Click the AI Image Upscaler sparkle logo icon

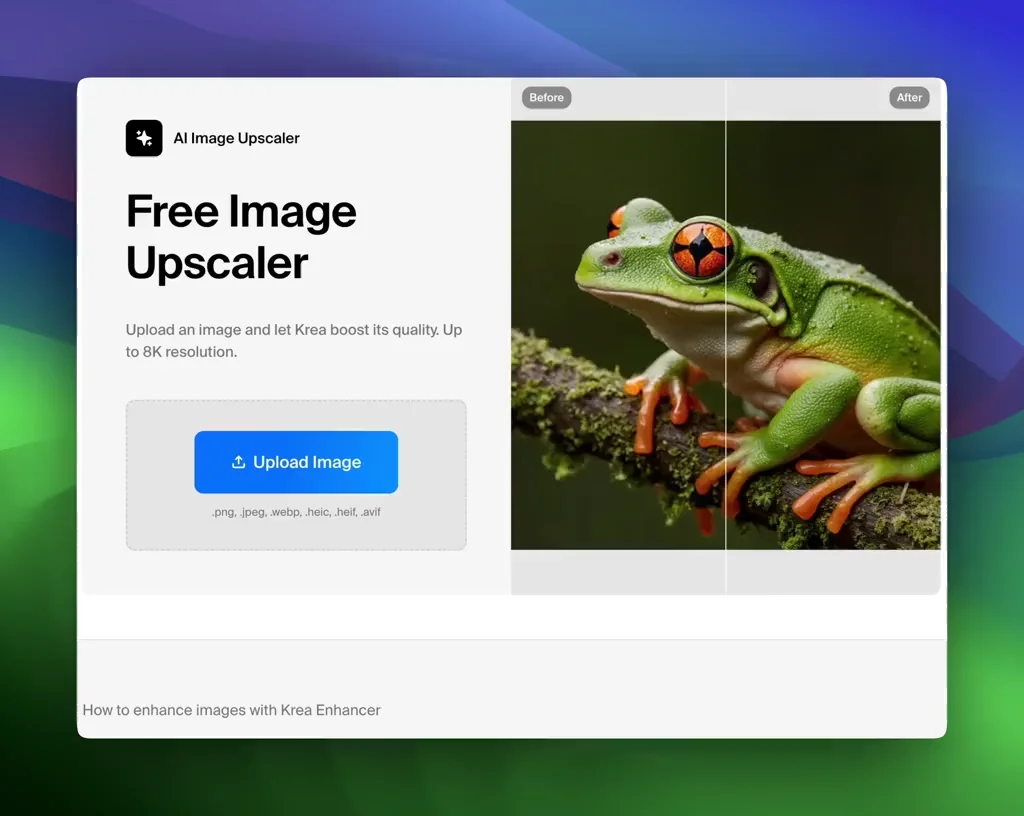tap(144, 138)
